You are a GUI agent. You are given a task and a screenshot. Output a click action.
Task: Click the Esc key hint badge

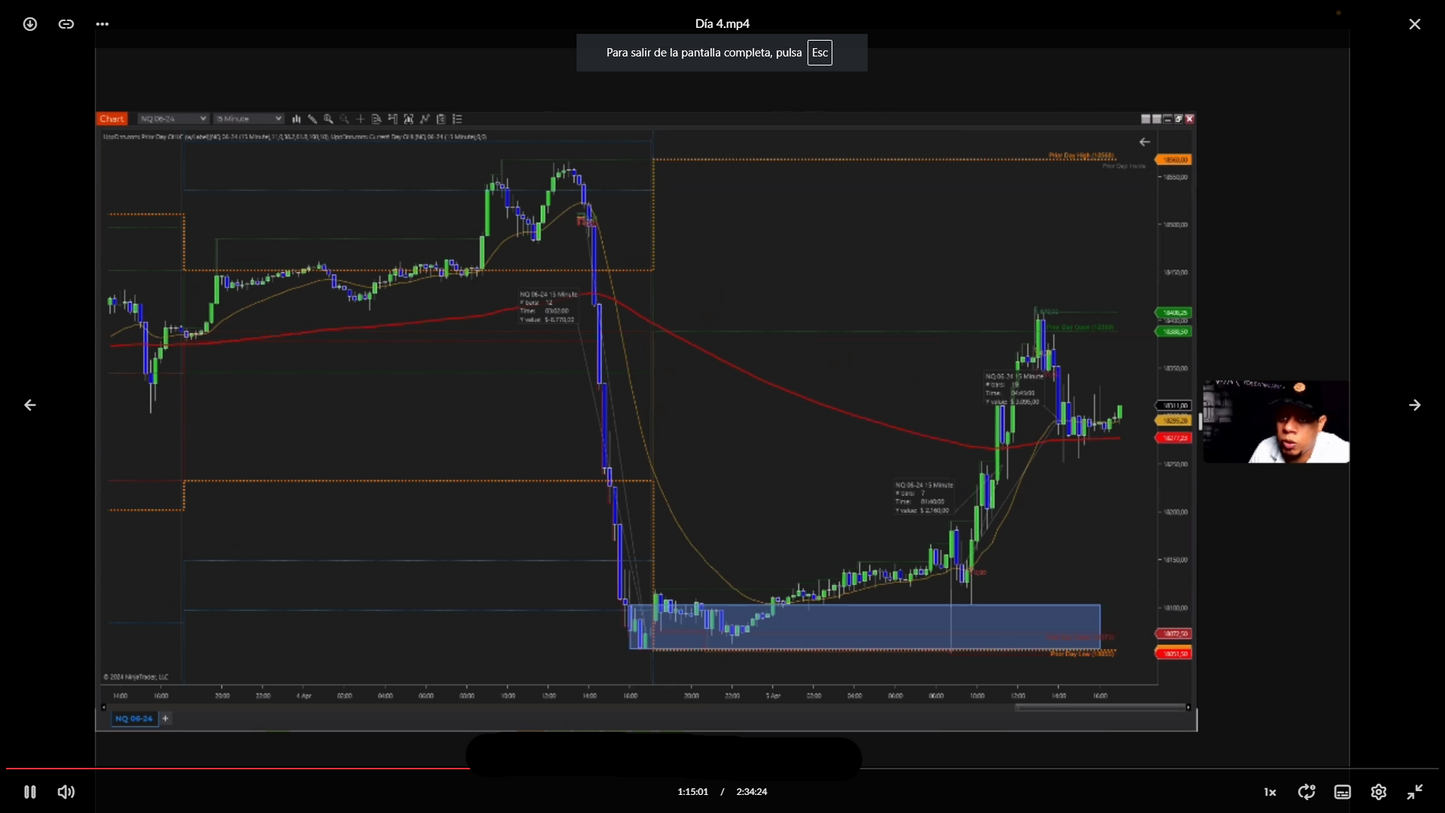click(x=820, y=53)
